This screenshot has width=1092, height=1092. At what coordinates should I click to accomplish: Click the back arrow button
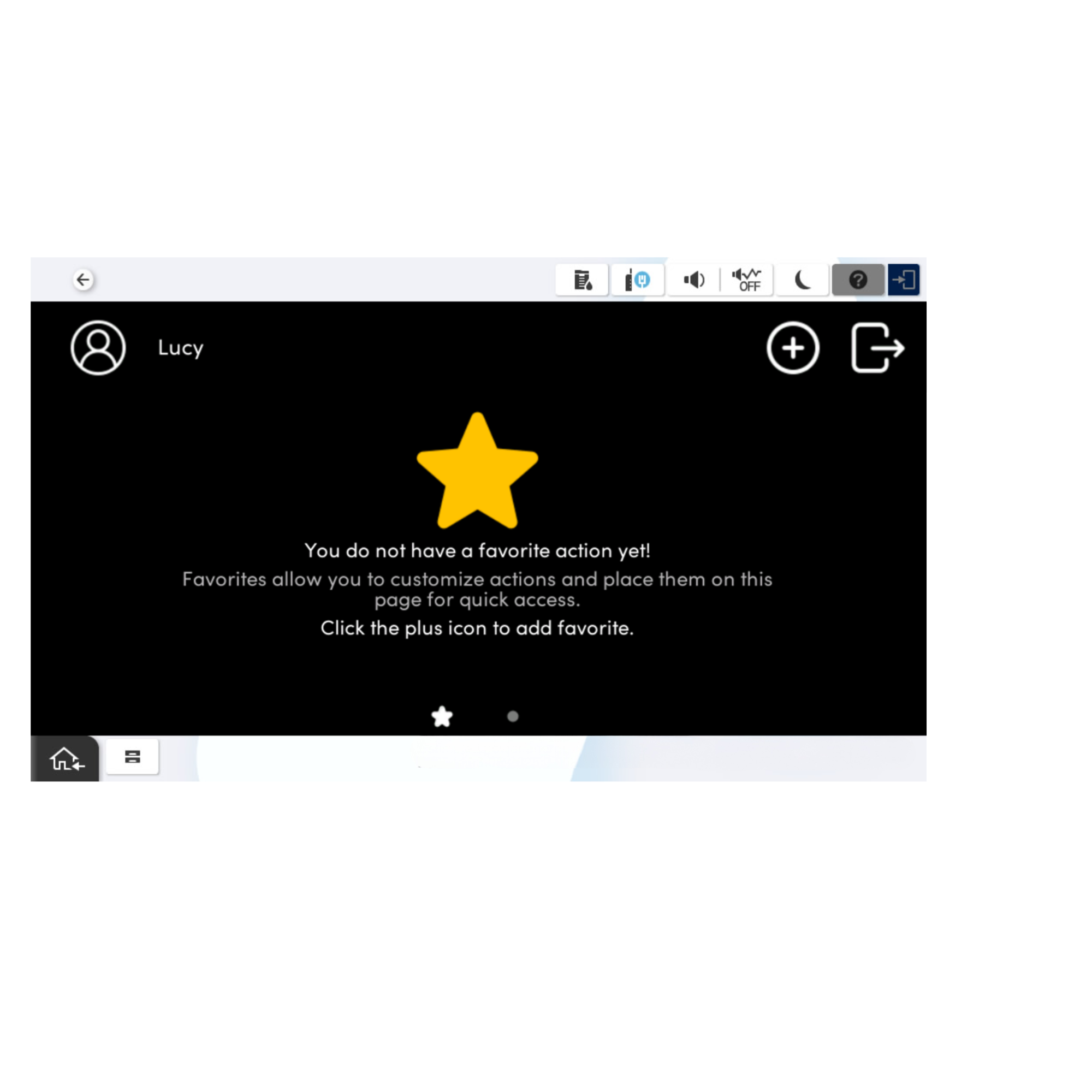tap(83, 280)
